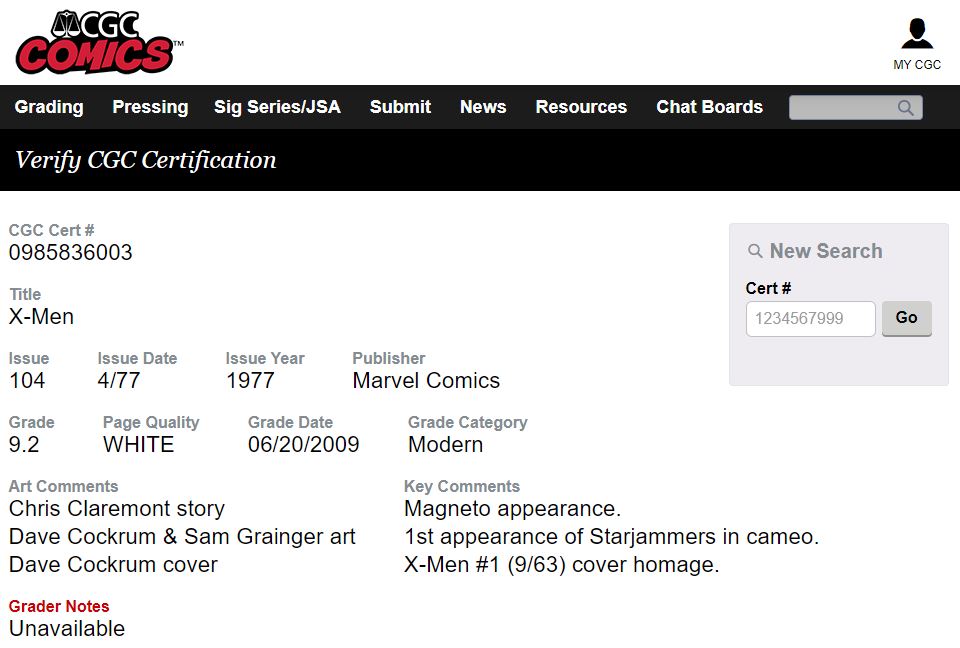Open the Submit menu
Screen dimensions: 960x648
400,107
